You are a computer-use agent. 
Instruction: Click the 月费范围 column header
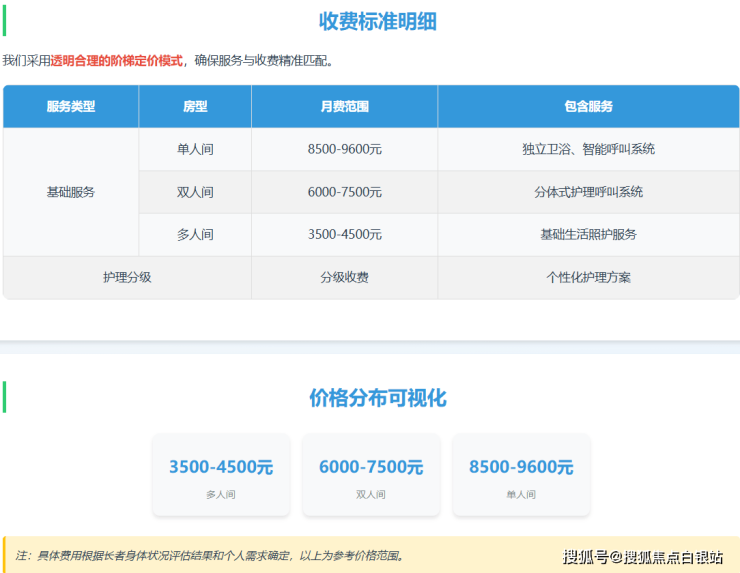point(344,106)
